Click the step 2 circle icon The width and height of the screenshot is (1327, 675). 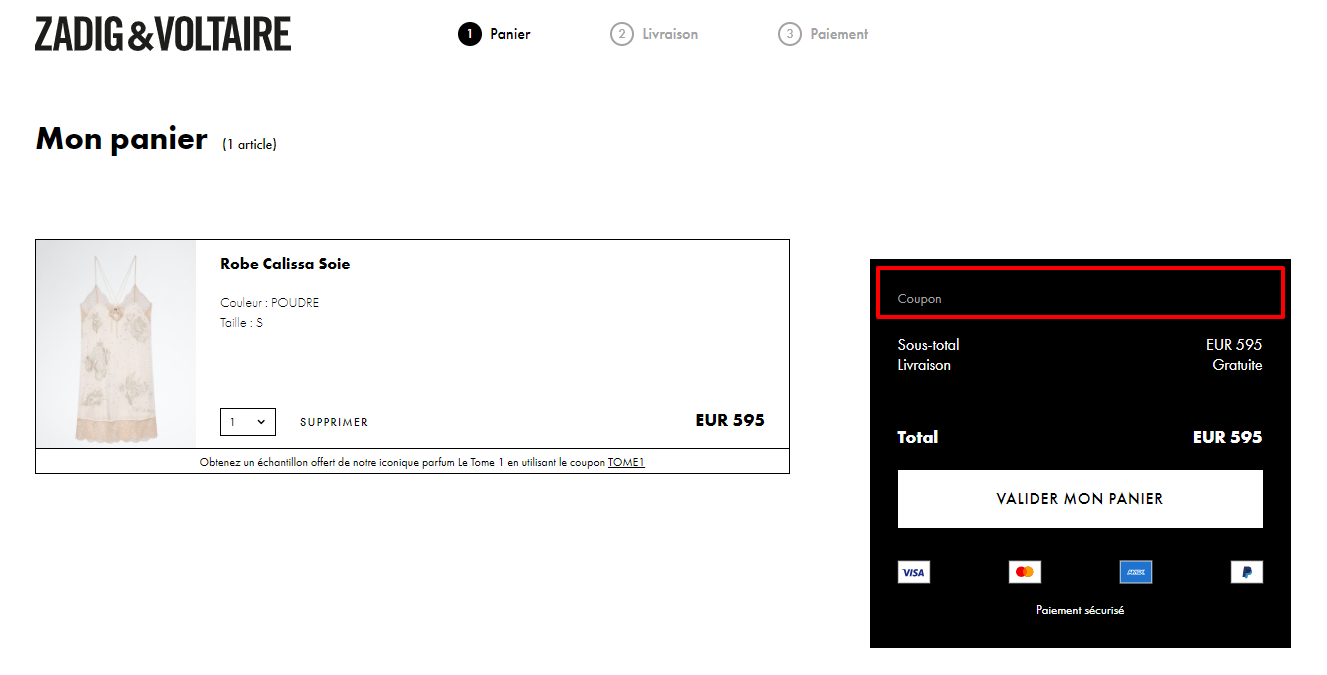pos(622,34)
